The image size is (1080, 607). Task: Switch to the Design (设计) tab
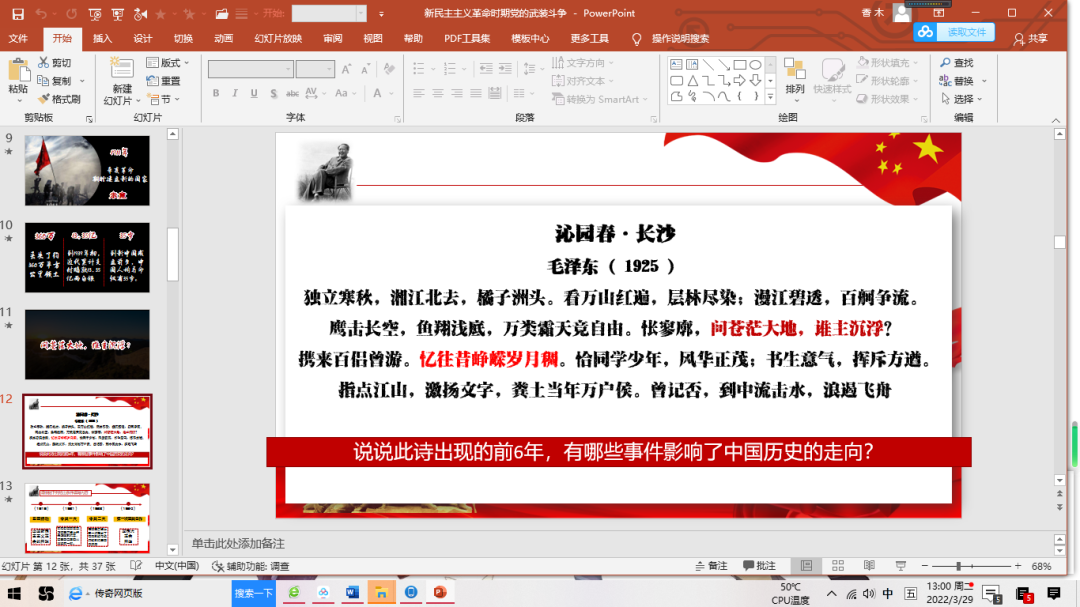[x=143, y=39]
